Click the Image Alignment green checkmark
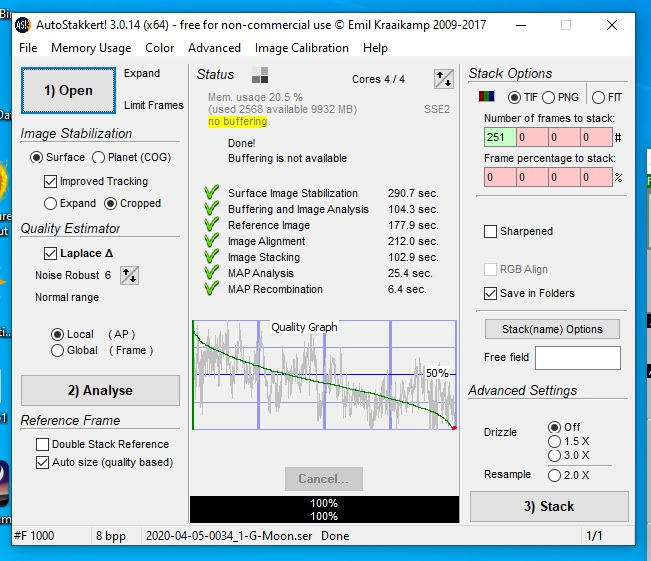 [x=211, y=241]
